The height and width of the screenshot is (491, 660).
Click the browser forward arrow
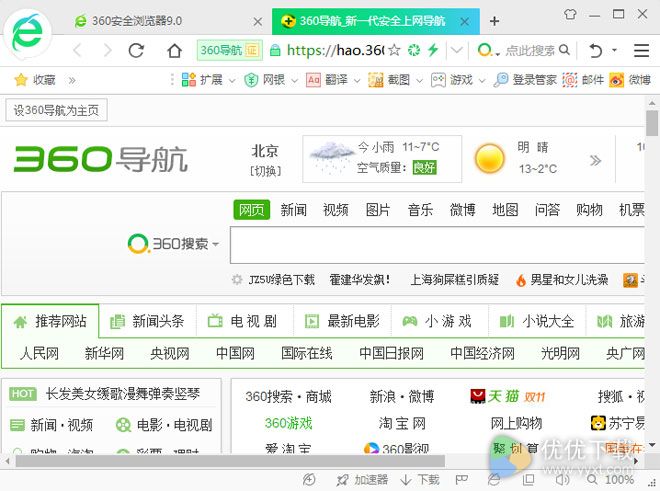coord(108,51)
